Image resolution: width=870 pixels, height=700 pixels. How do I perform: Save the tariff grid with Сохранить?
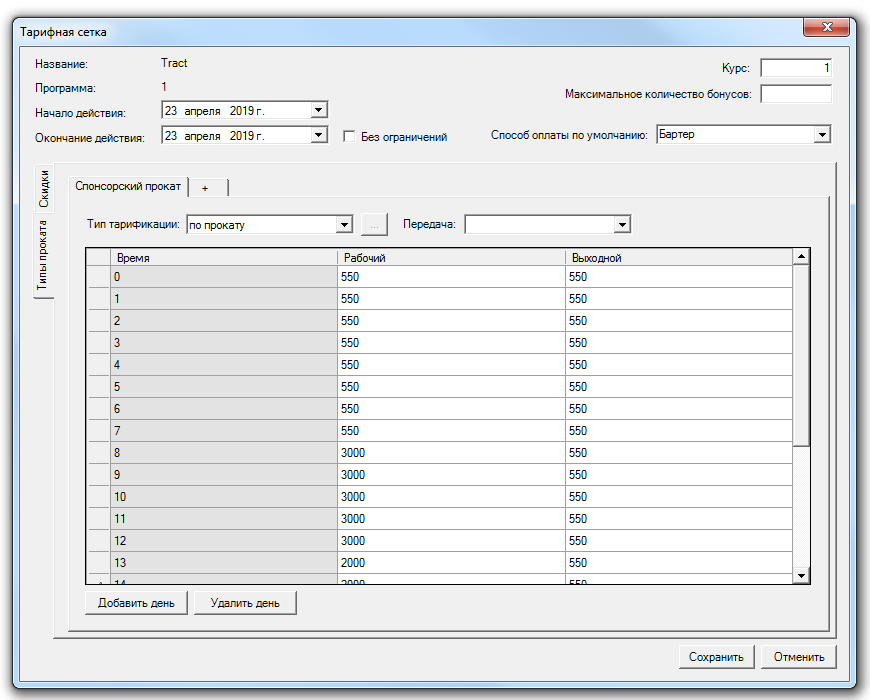click(x=716, y=657)
